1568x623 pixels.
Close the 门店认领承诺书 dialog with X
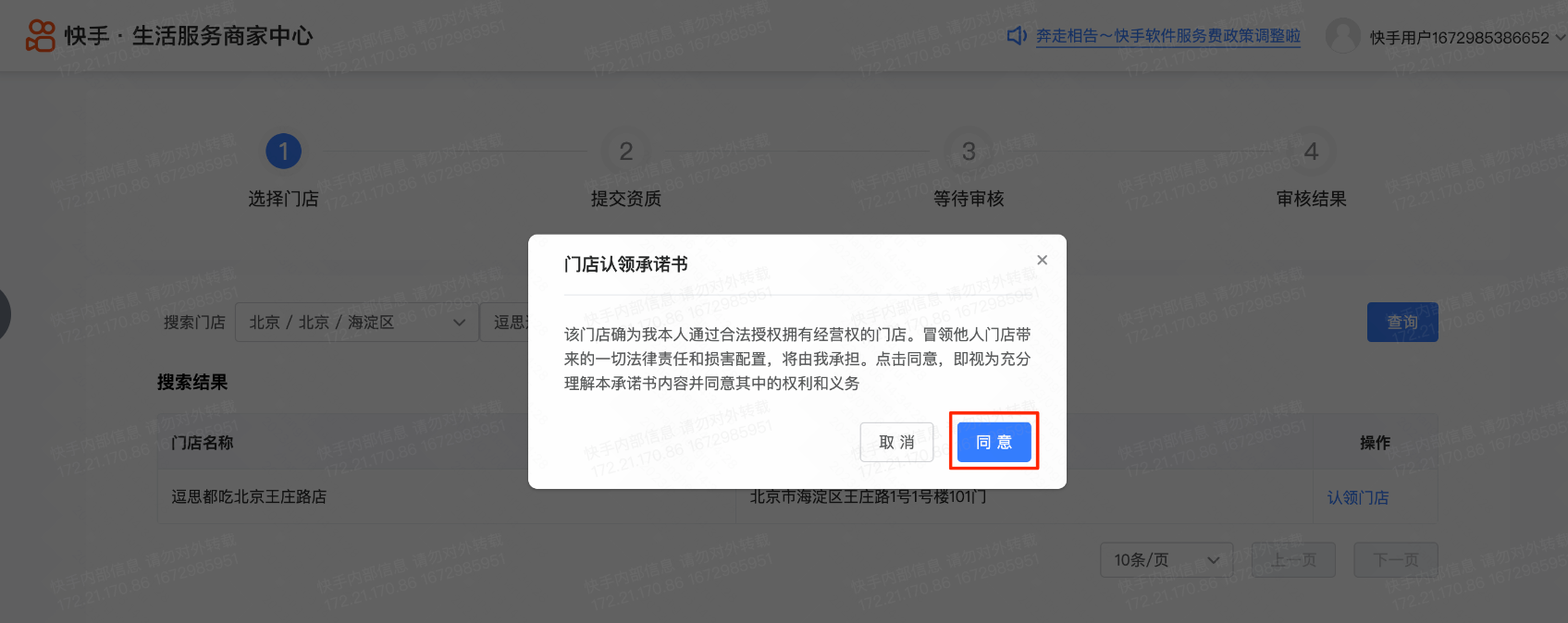tap(1043, 261)
